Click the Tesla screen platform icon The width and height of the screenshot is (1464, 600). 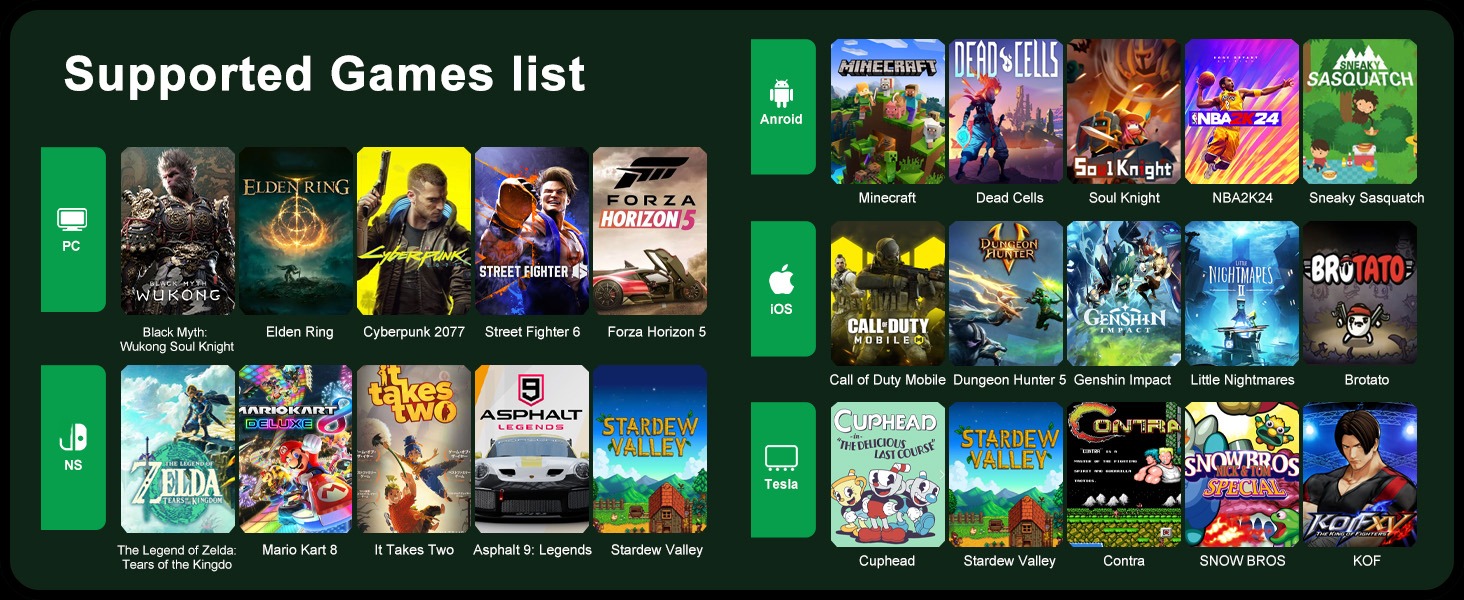(x=781, y=458)
